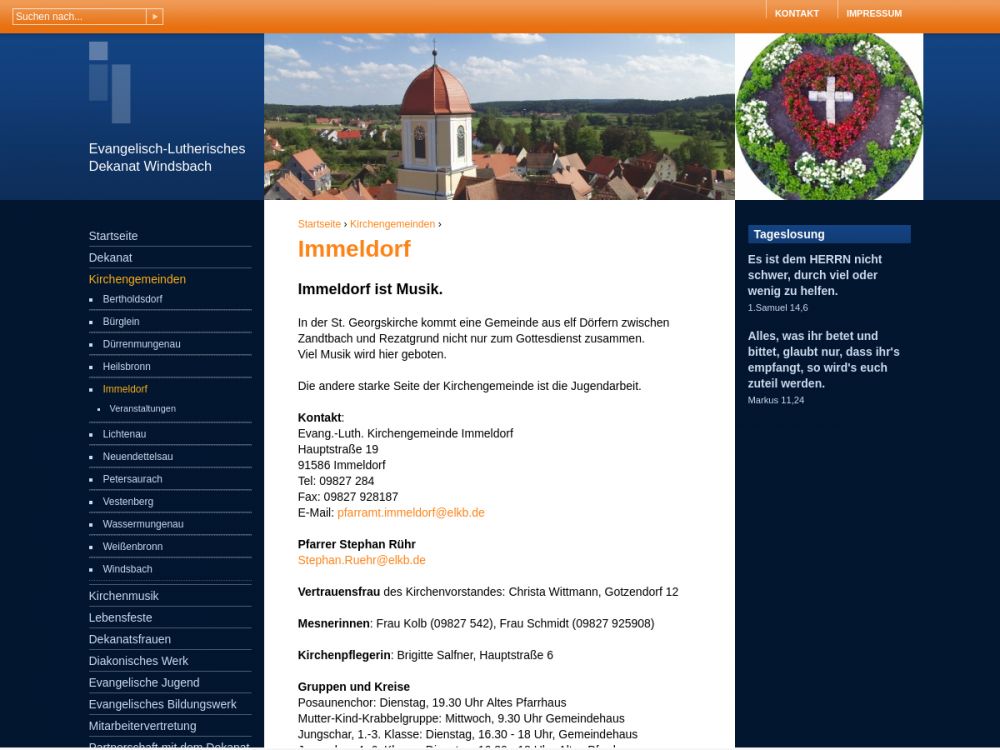Image resolution: width=1000 pixels, height=750 pixels.
Task: Go to Startseite in the sidebar
Action: pos(113,236)
